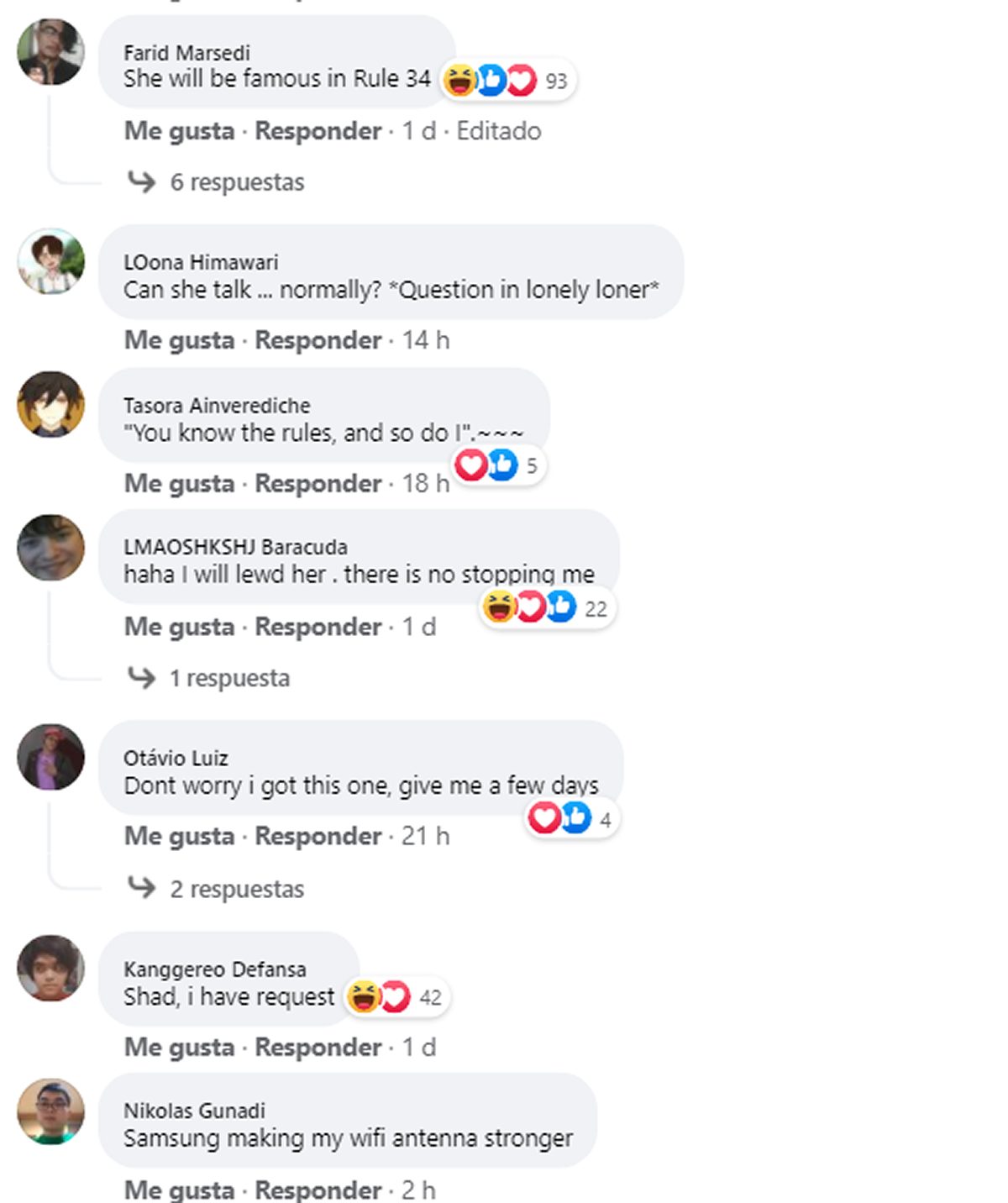1008x1203 pixels.
Task: Reply to Farid Marsedi's comment
Action: (x=318, y=131)
